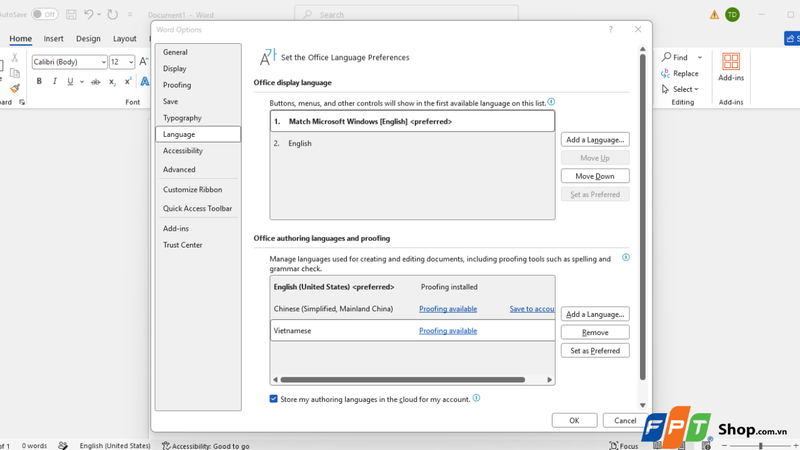
Task: Open the TD account avatar
Action: [732, 15]
